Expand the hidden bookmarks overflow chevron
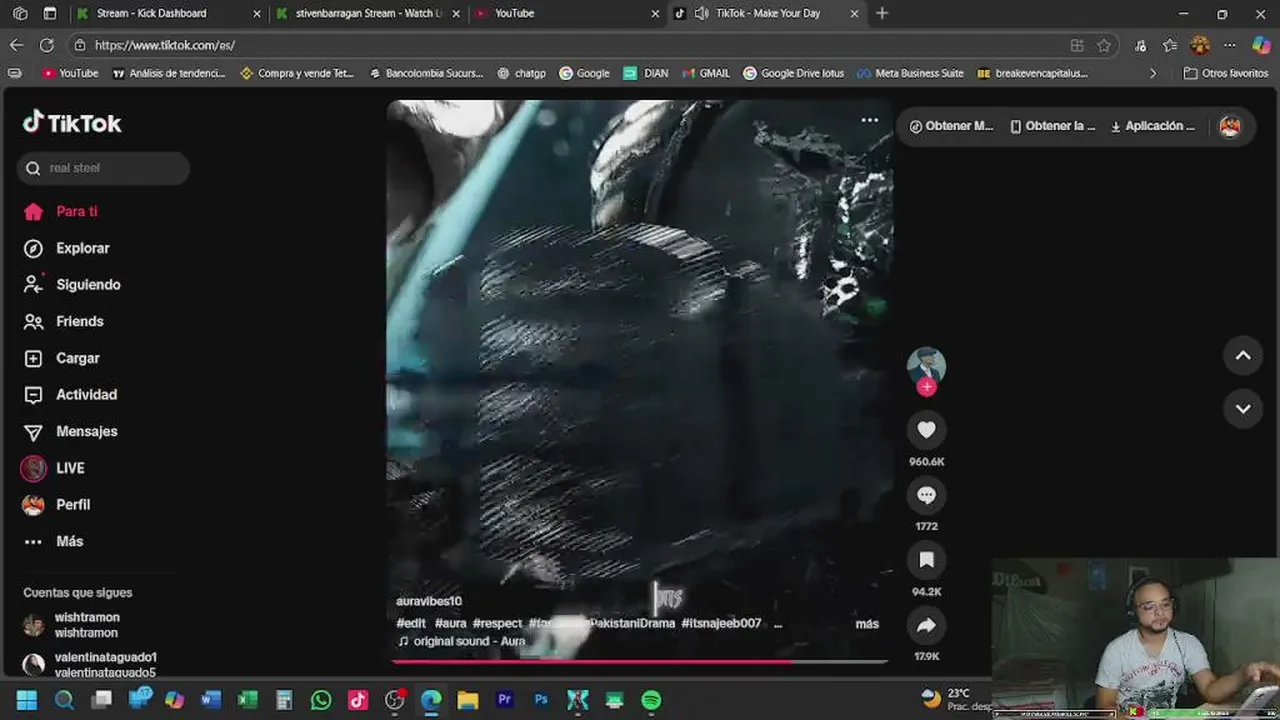The width and height of the screenshot is (1280, 720). (1152, 73)
